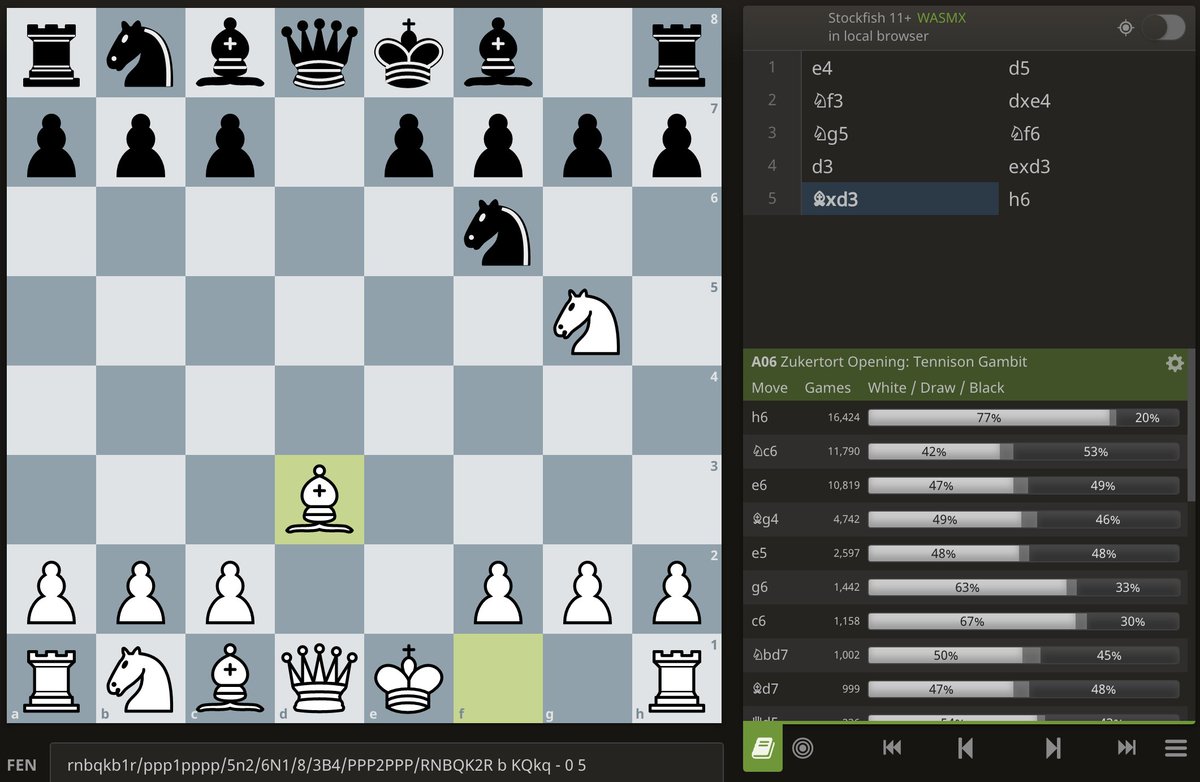Jump to the last move with skip-forward icon
This screenshot has width=1200, height=782.
coord(1127,747)
